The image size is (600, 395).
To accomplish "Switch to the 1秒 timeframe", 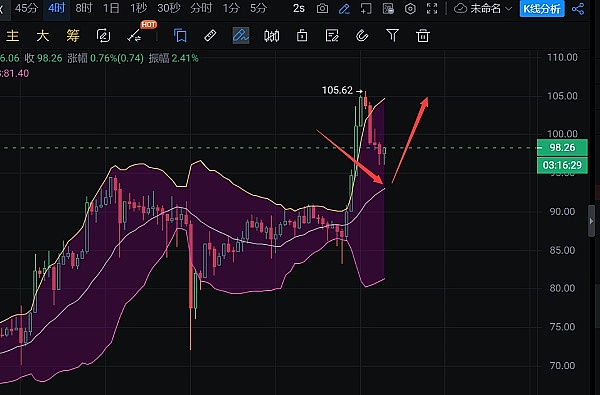I will tap(139, 8).
